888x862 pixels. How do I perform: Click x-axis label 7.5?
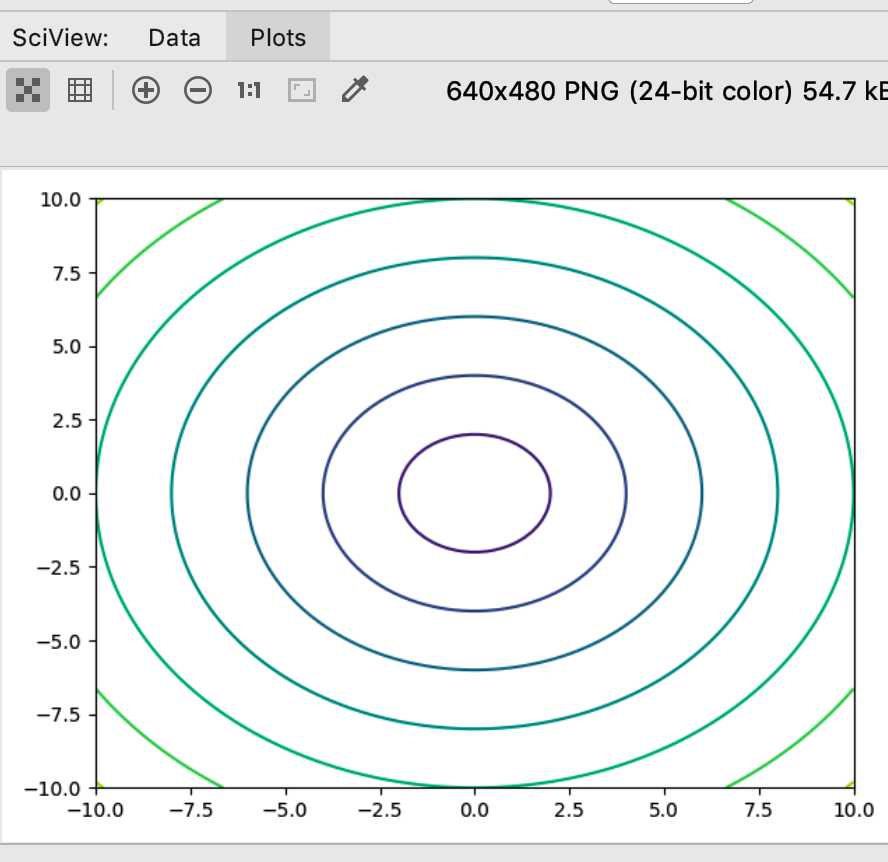pos(758,810)
